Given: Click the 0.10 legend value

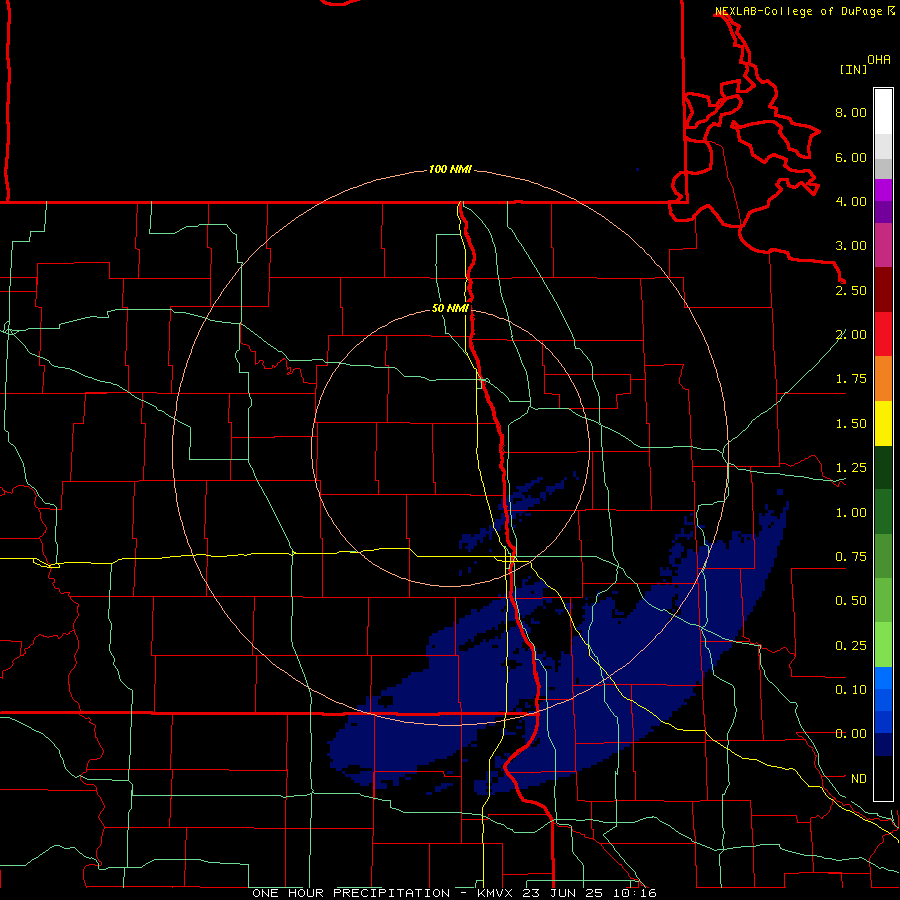Looking at the screenshot, I should [851, 690].
